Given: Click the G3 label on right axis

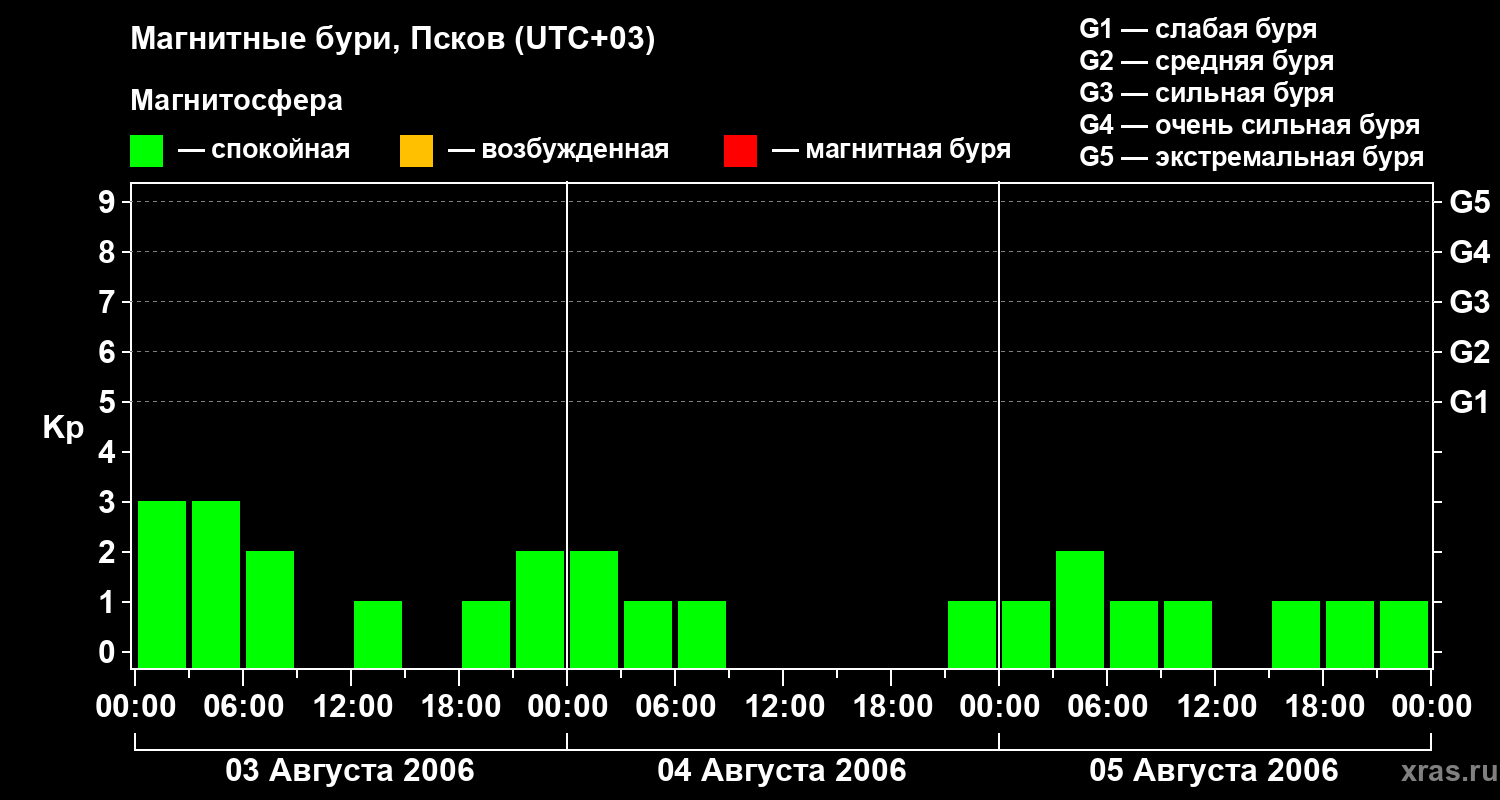Looking at the screenshot, I should pos(1470,302).
